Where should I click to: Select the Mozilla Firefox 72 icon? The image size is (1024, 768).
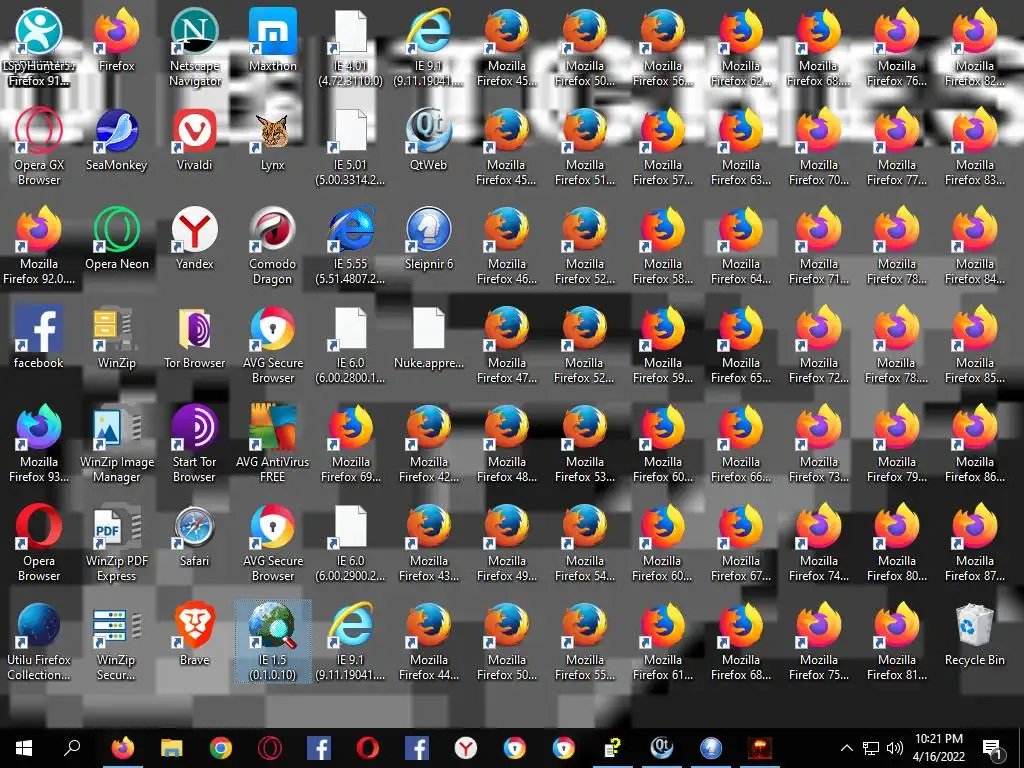pyautogui.click(x=819, y=345)
